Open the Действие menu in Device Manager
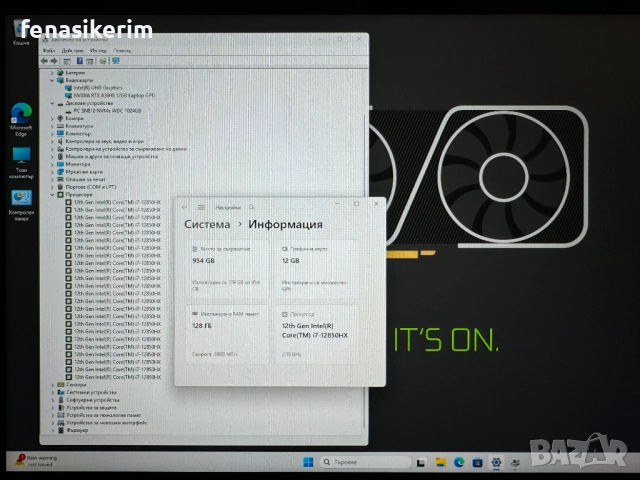 coord(73,51)
